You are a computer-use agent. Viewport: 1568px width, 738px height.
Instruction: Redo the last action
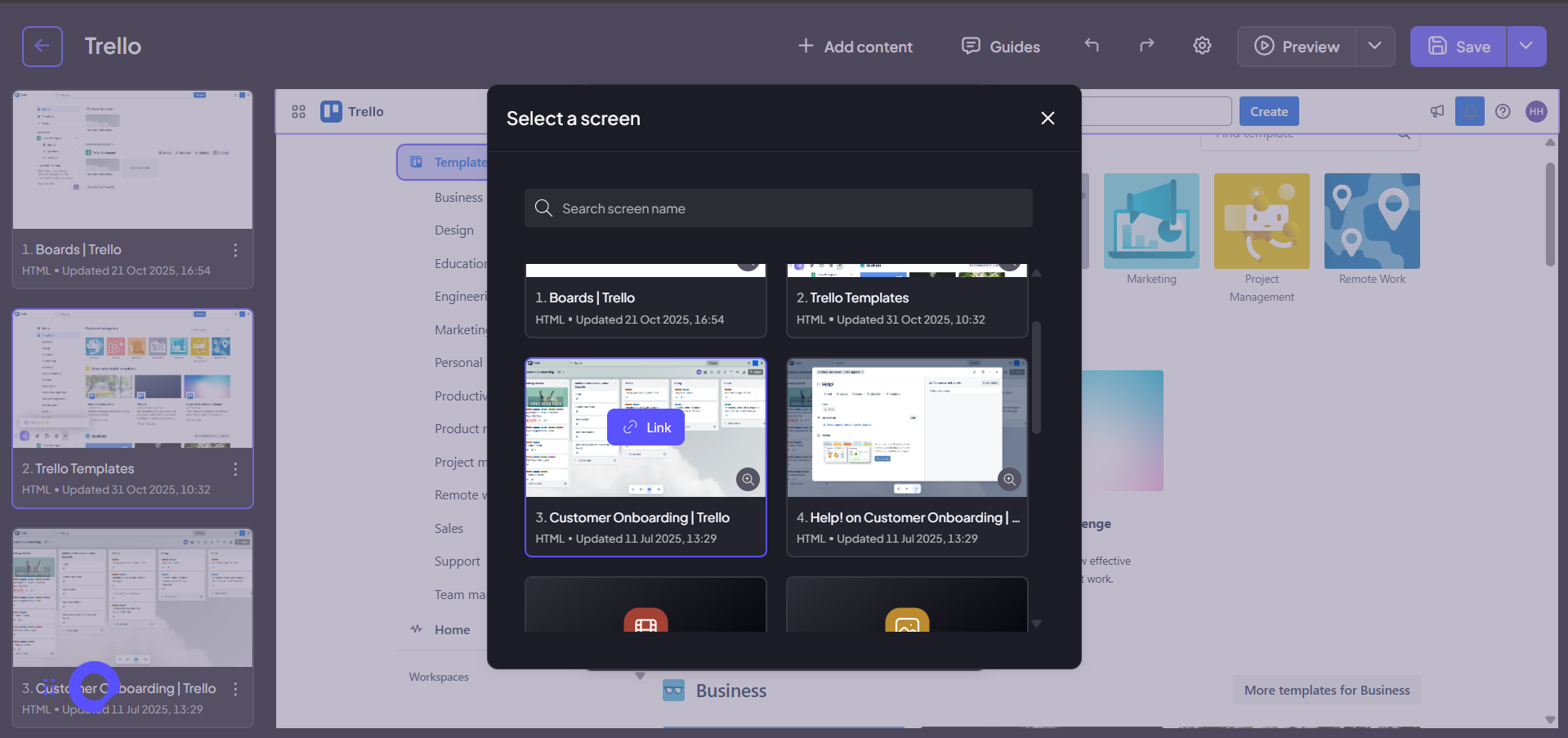tap(1147, 45)
